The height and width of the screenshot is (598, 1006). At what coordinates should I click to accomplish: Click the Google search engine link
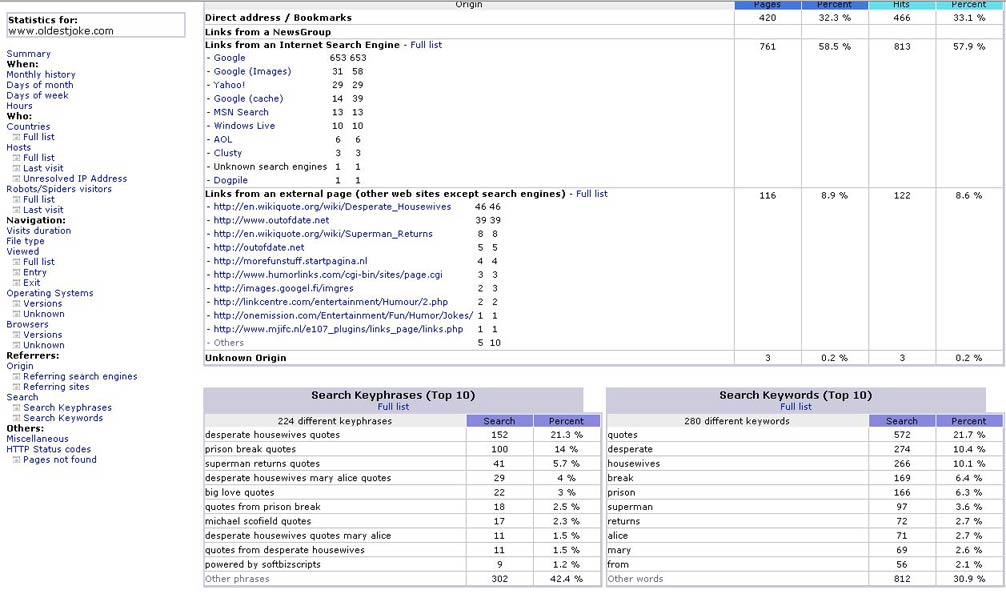pos(229,58)
